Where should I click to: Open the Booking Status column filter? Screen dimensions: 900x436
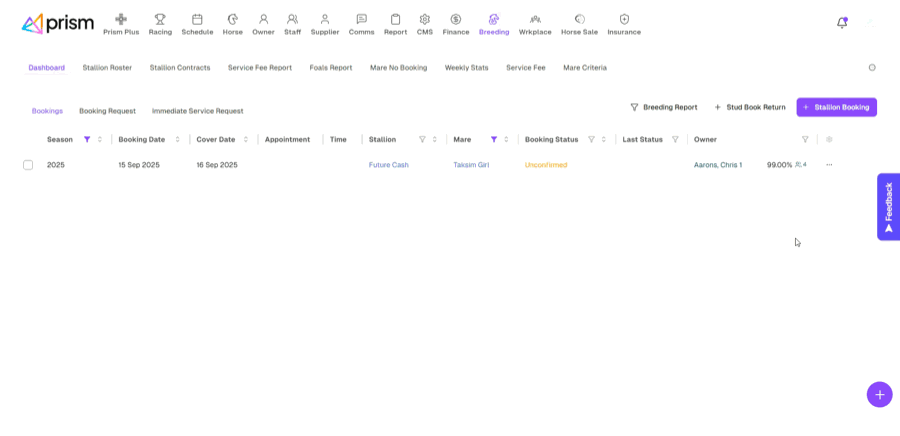[x=591, y=140]
